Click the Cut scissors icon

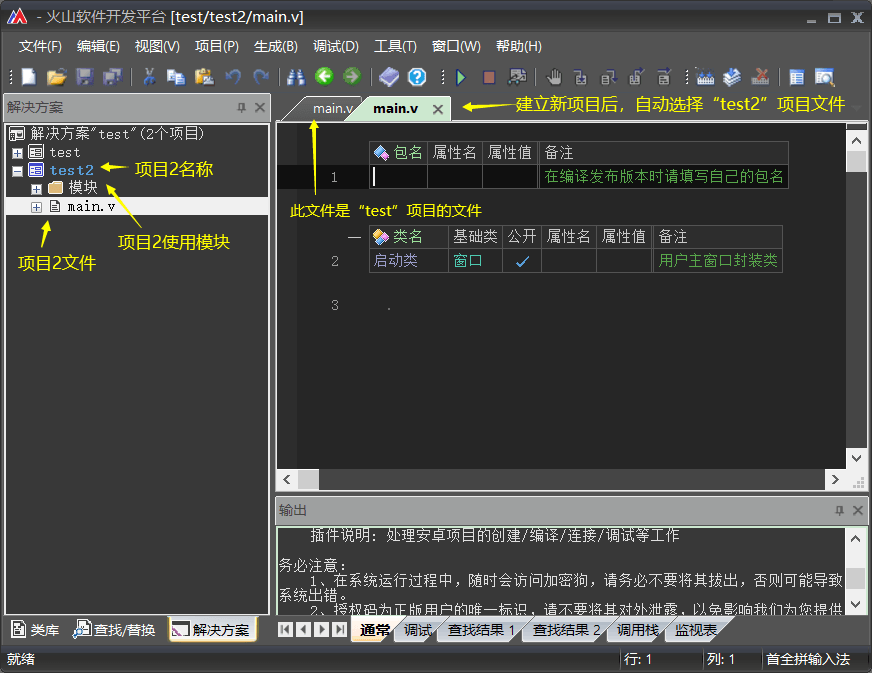149,77
